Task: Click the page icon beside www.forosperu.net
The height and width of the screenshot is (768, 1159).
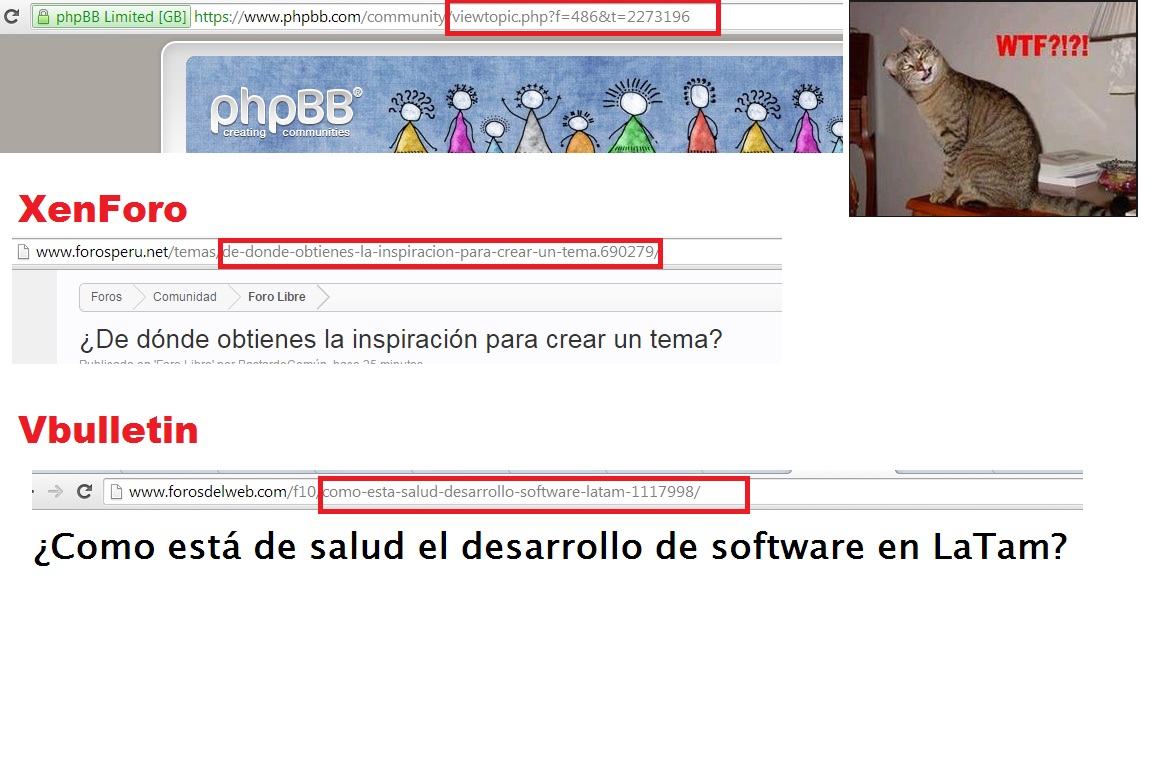Action: click(23, 252)
